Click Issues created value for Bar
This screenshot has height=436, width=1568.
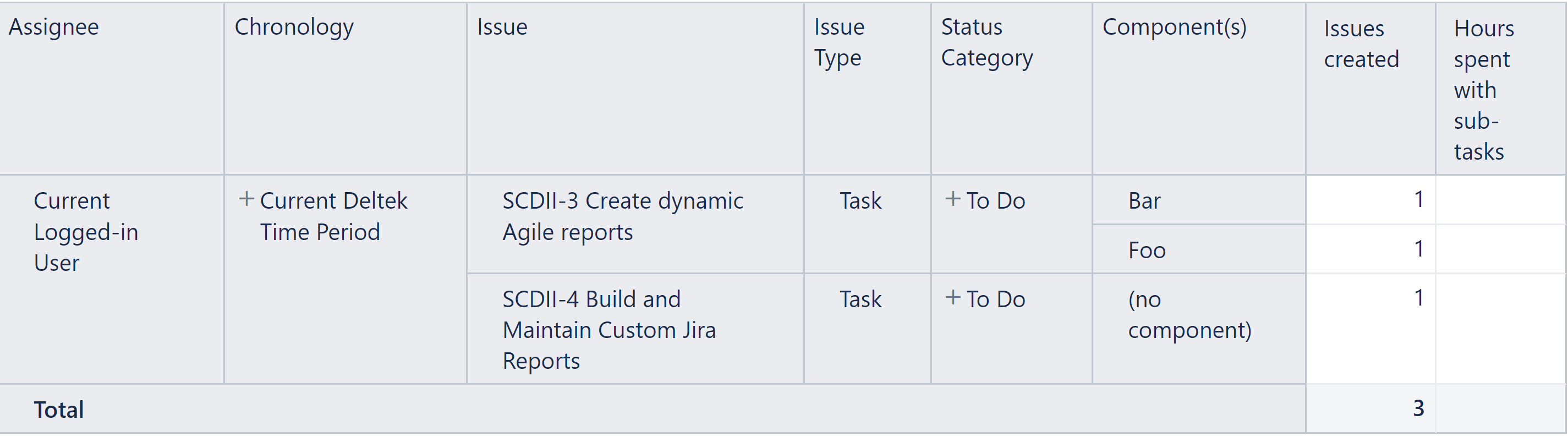(x=1419, y=199)
